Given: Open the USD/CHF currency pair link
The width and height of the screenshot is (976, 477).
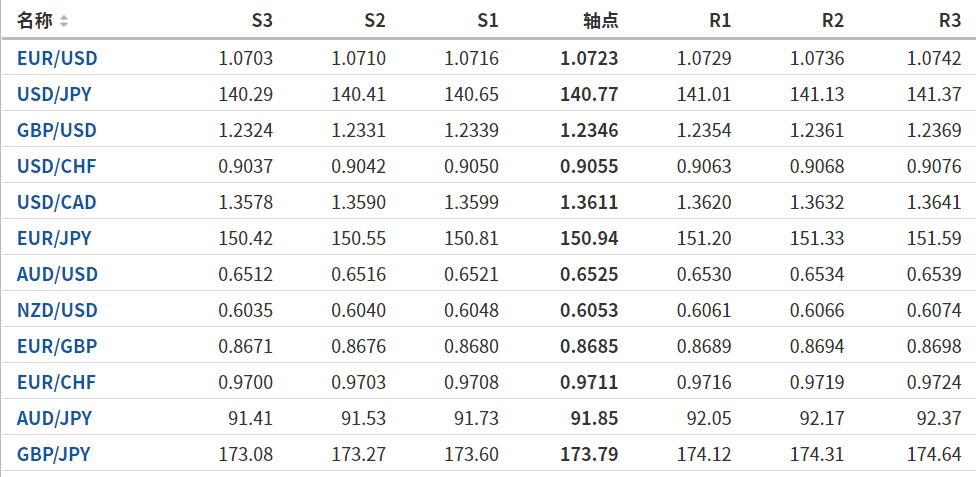Looking at the screenshot, I should pyautogui.click(x=56, y=167).
